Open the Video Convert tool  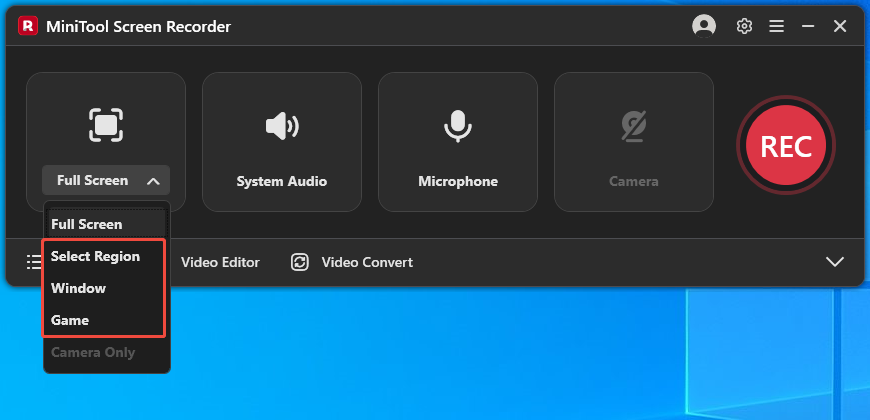[x=367, y=262]
